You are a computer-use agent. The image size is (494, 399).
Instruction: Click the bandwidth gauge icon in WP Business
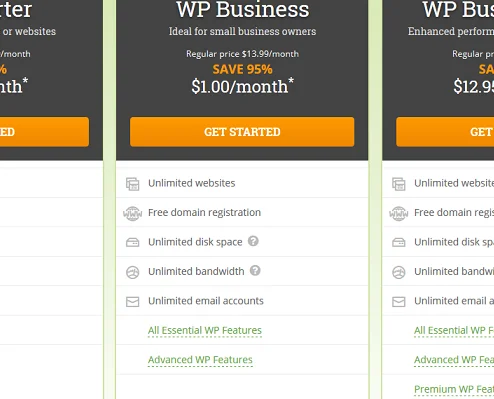[x=132, y=272]
